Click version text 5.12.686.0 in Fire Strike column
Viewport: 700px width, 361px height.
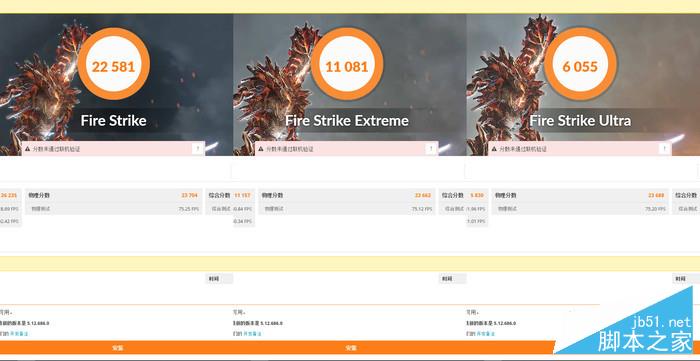(38, 323)
